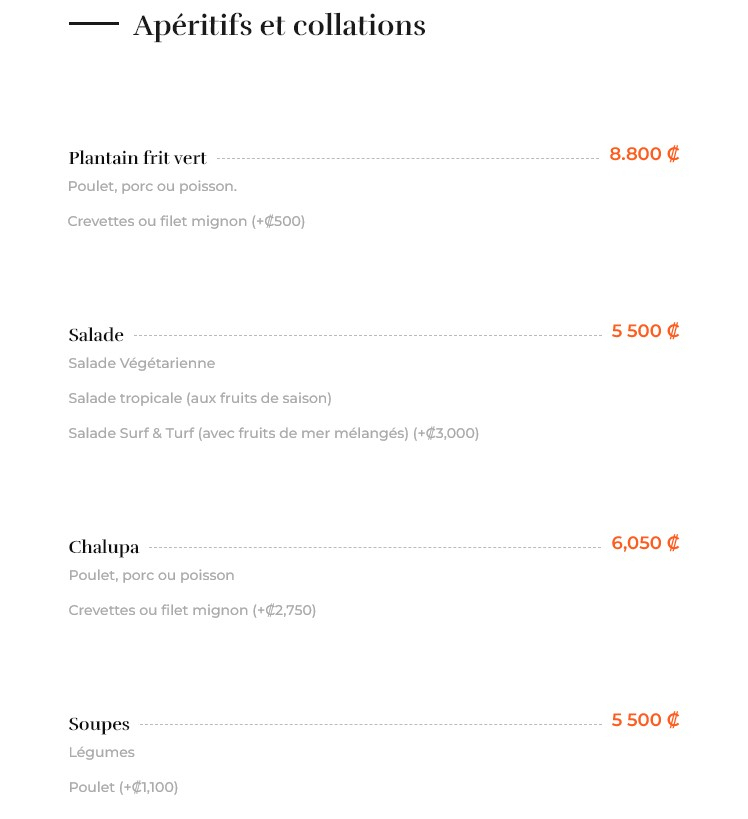Click the black line beside the heading
The height and width of the screenshot is (819, 748).
pos(94,24)
